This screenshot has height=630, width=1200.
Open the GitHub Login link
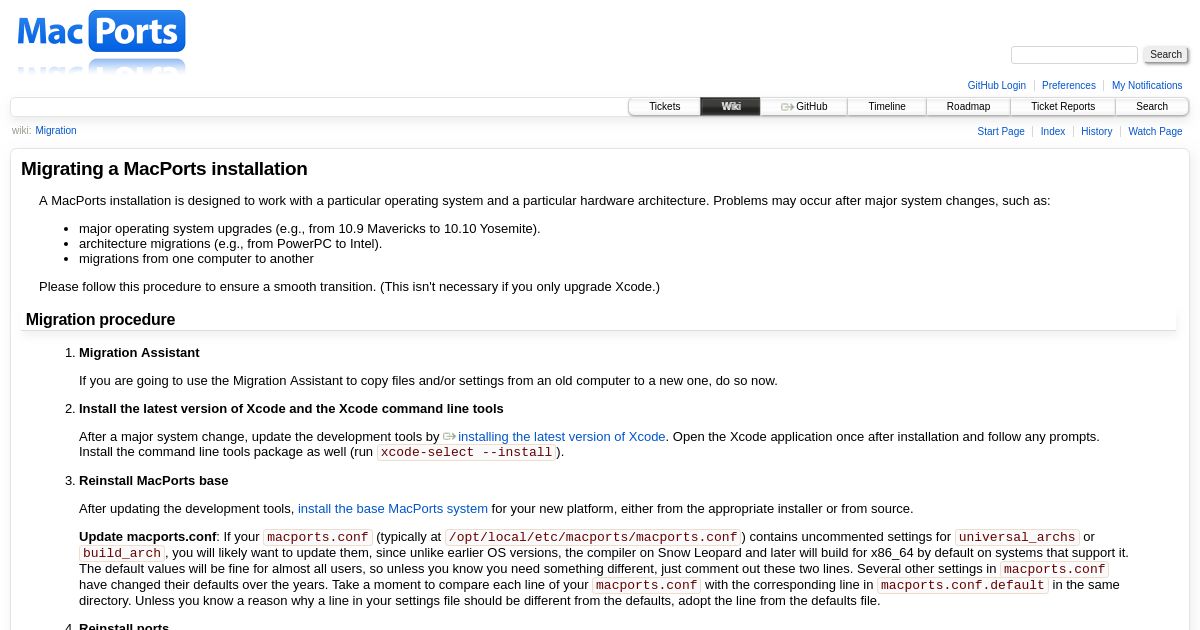[x=996, y=86]
